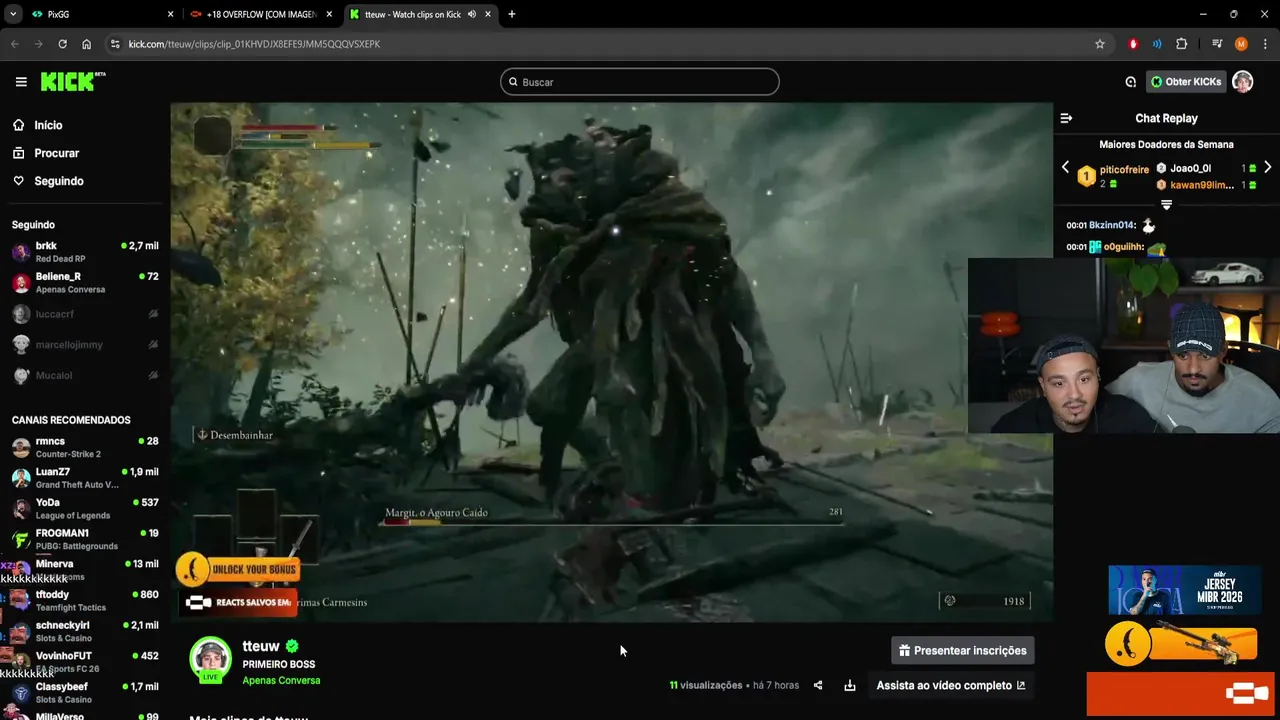Open the Chrome profile M avatar
1280x720 pixels.
point(1241,44)
